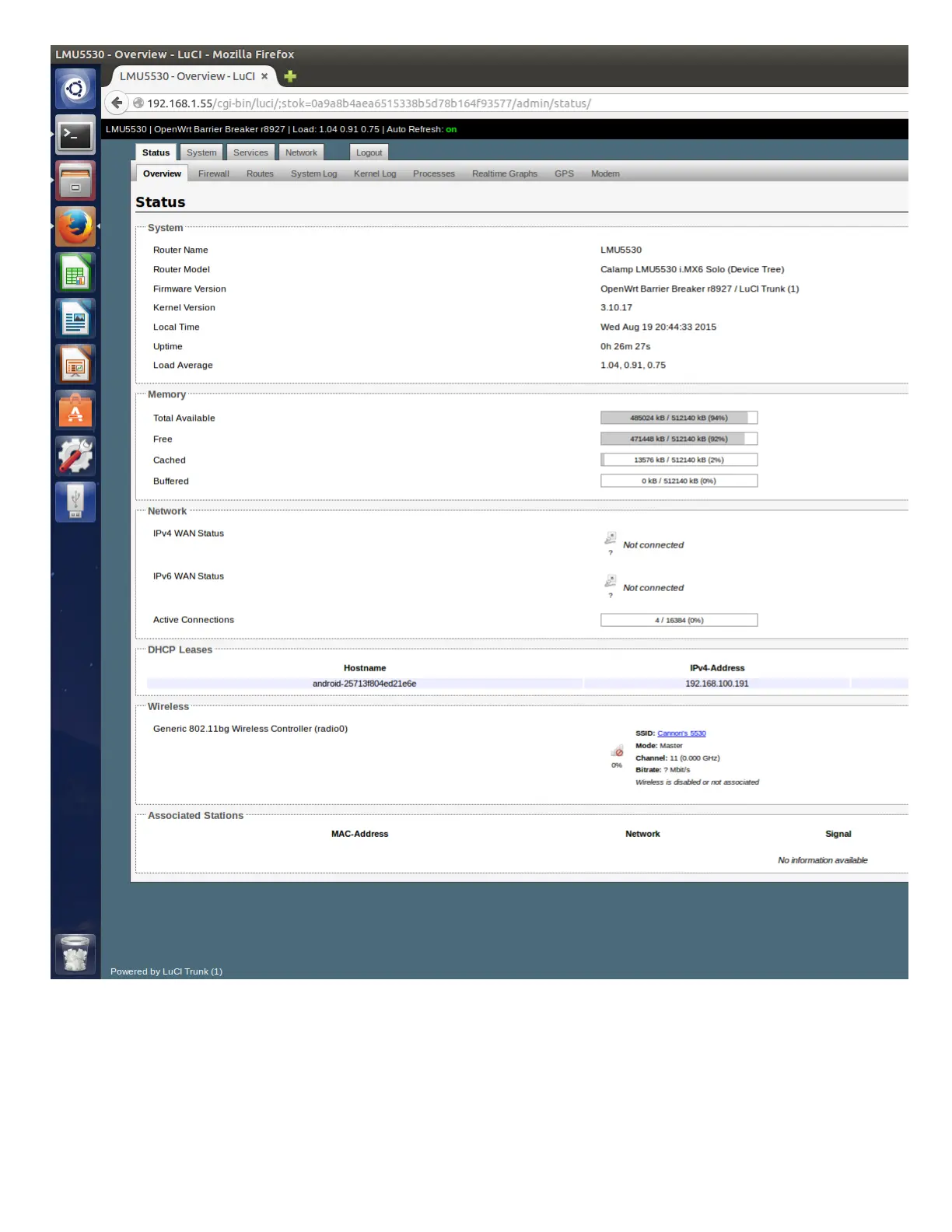
Task: Open the Trash in the dock
Action: point(75,954)
